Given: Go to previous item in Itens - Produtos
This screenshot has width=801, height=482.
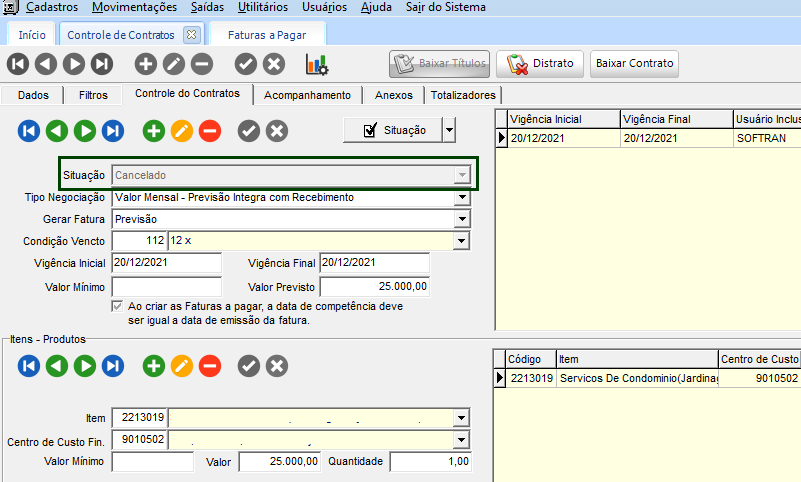Looking at the screenshot, I should (57, 366).
